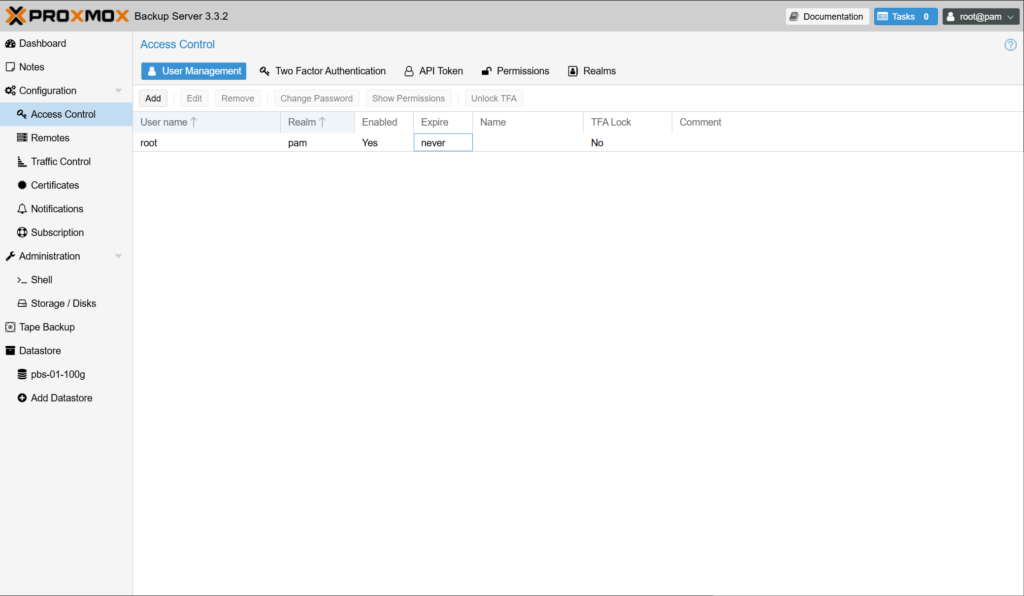Select the pbs-01-100g datastore

point(57,374)
